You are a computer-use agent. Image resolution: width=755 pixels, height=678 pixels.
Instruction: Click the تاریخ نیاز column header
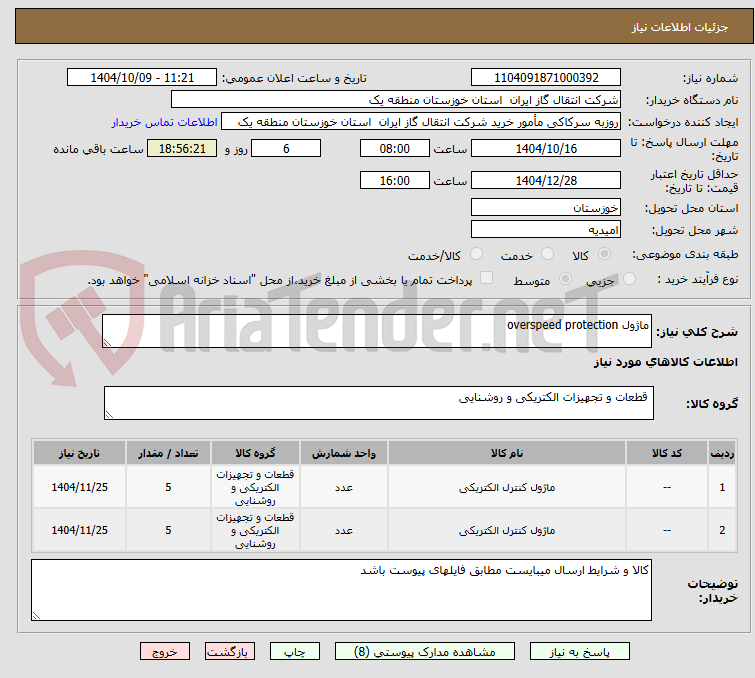tap(79, 453)
